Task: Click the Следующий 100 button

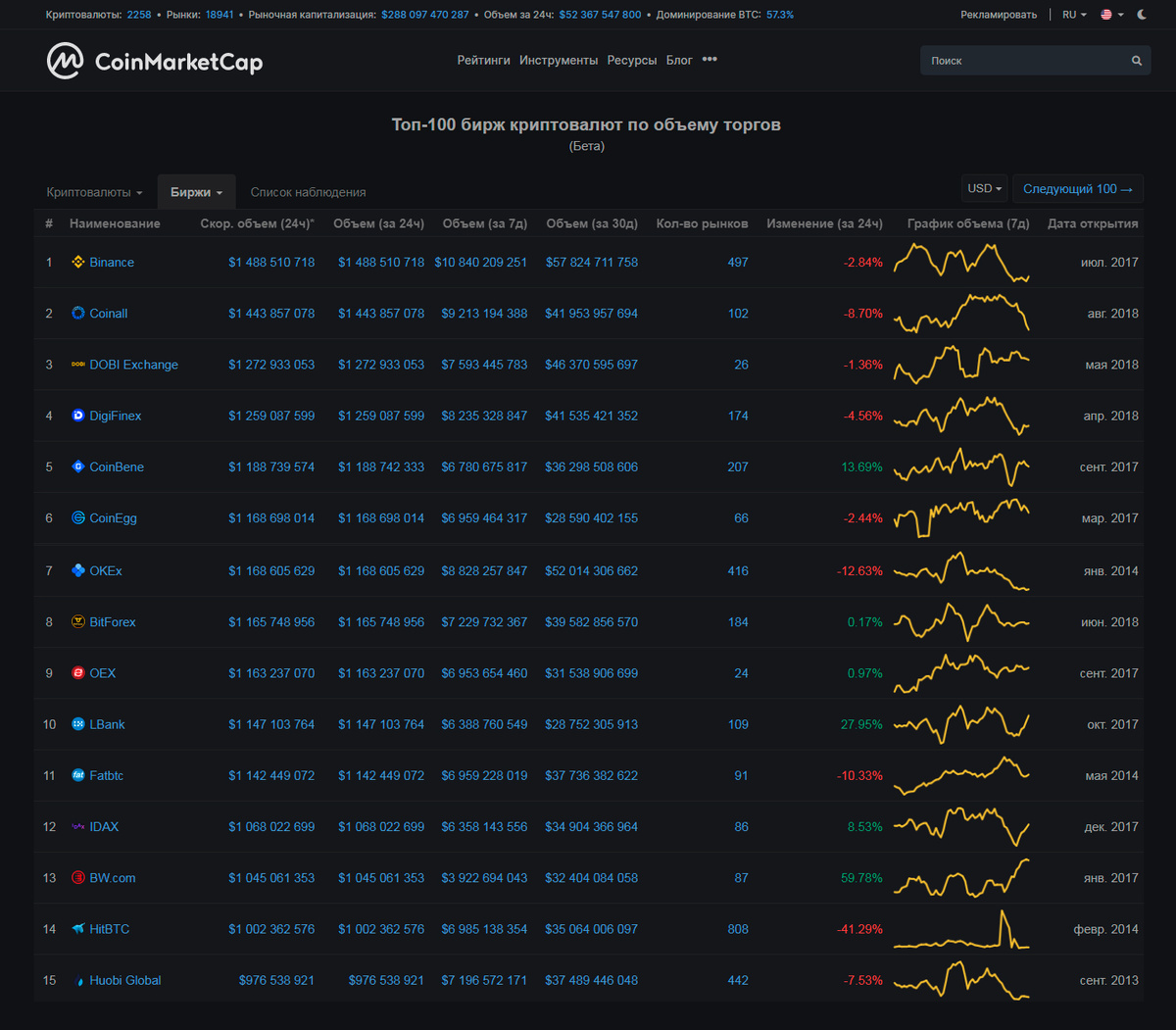Action: 1078,188
